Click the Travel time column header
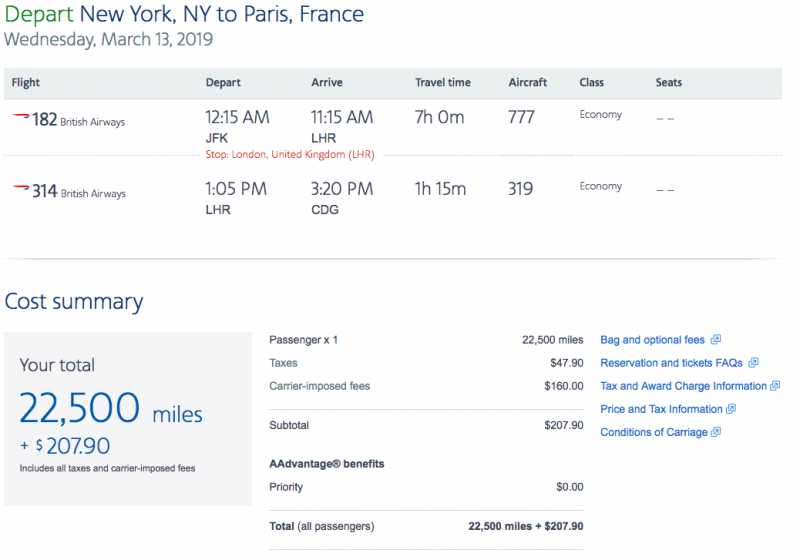Image resolution: width=800 pixels, height=560 pixels. tap(442, 82)
